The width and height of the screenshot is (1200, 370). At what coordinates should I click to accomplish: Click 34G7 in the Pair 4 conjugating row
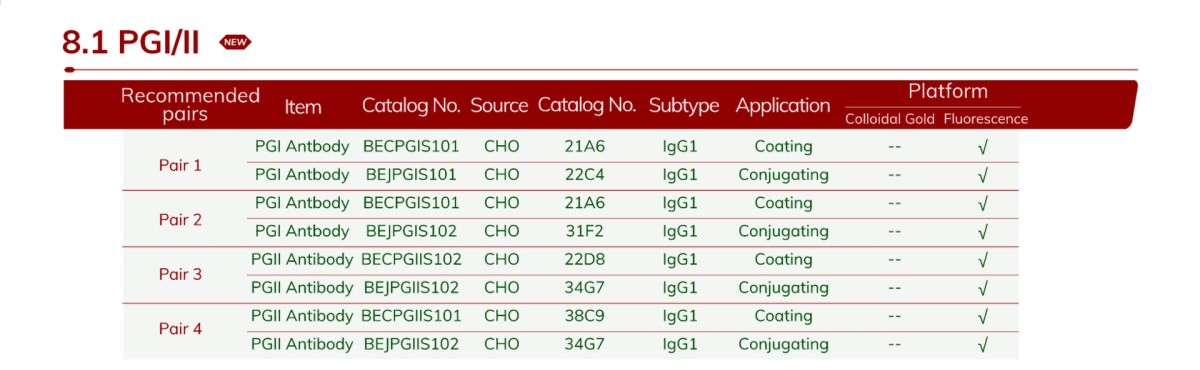coord(585,344)
